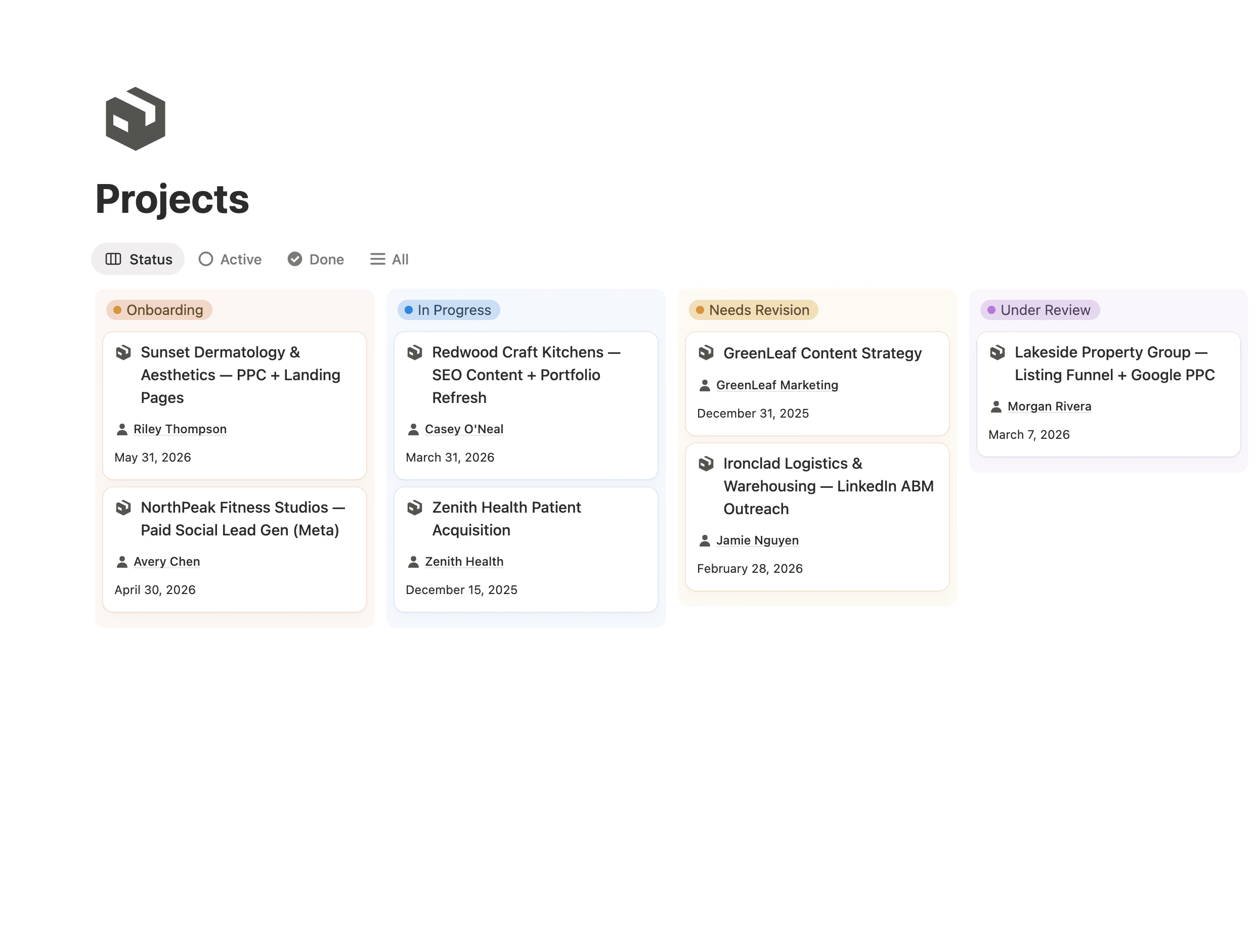Click cube icon on Zenith Health card
The width and height of the screenshot is (1256, 952).
click(414, 508)
